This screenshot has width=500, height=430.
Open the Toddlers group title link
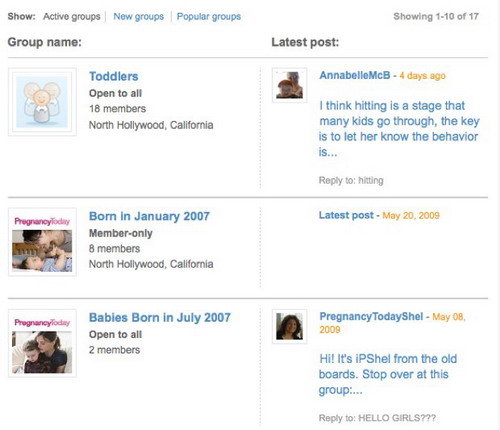tap(114, 76)
